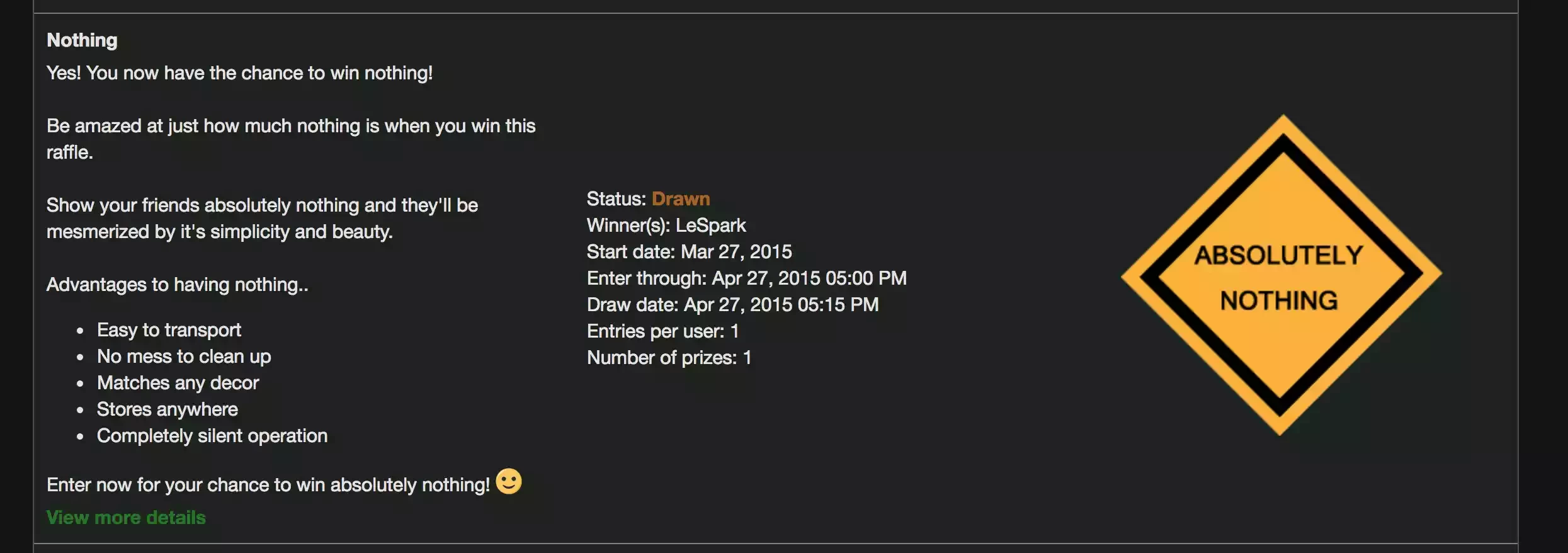Click winner name LeSpark

coord(710,225)
